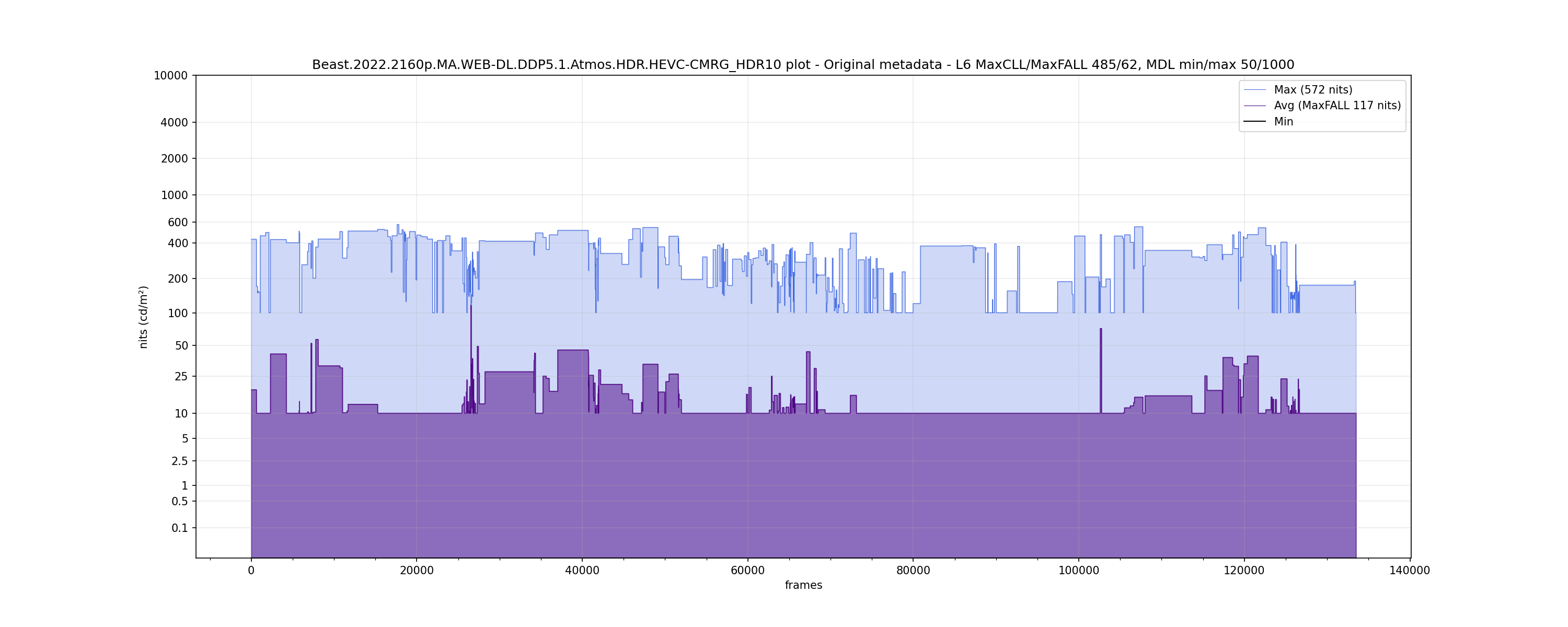Click the 200 y-axis tick label
The image size is (1568, 627).
(x=178, y=279)
